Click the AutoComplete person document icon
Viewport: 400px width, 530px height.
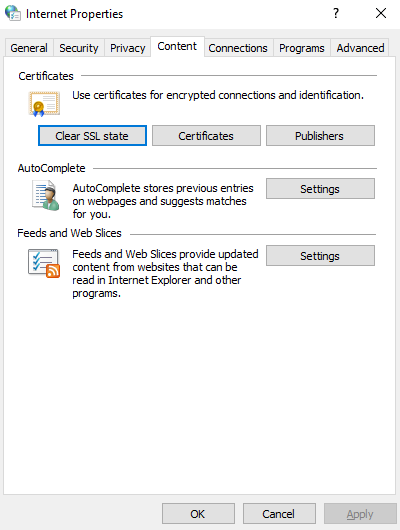[46, 195]
